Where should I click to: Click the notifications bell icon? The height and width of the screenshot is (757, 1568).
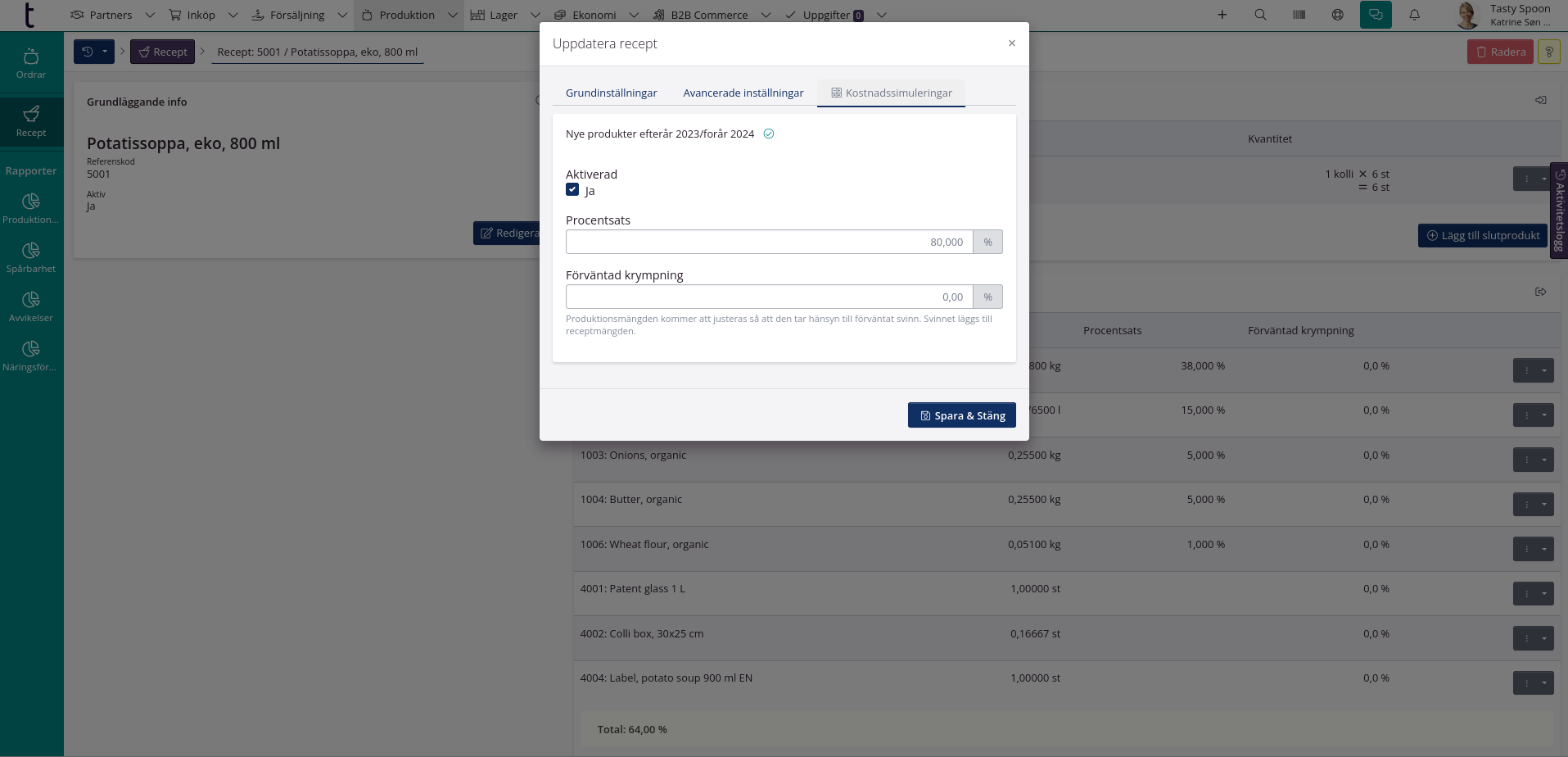click(1414, 15)
